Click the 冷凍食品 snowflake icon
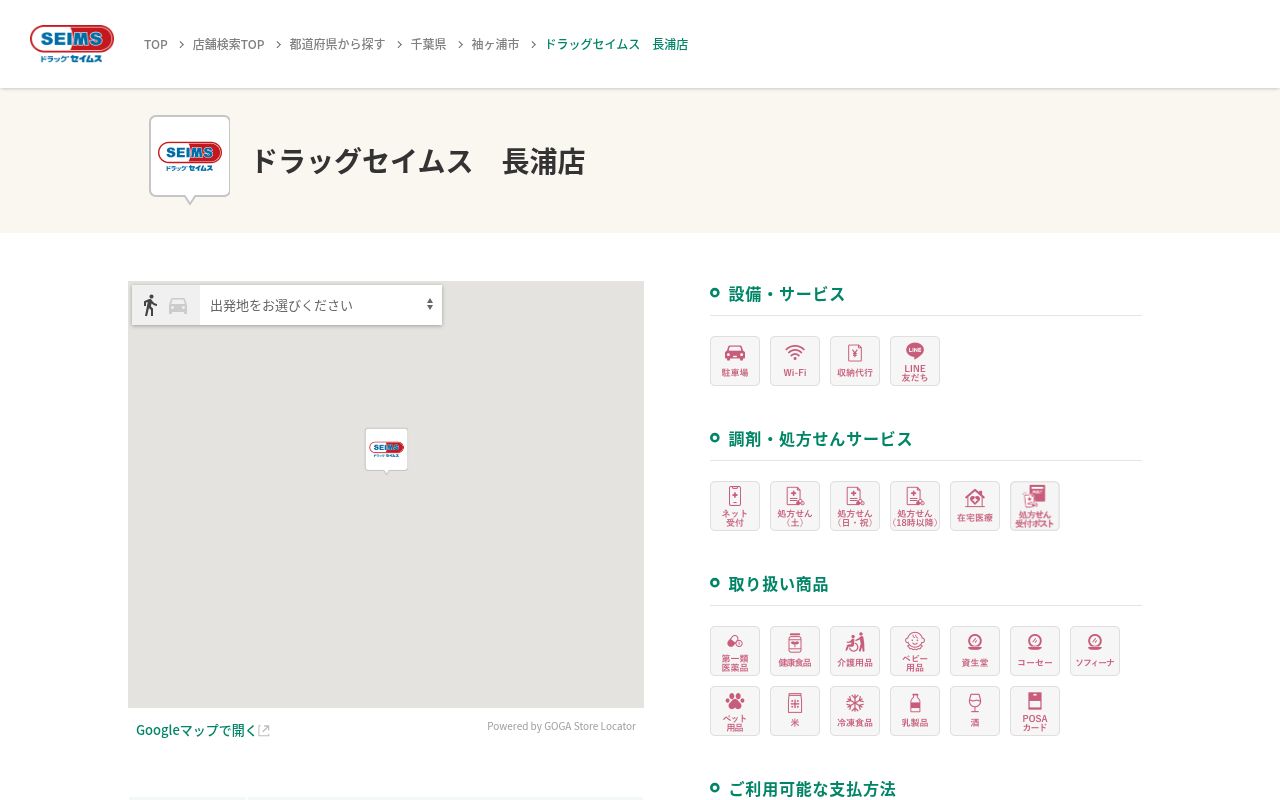This screenshot has width=1280, height=800. (x=855, y=711)
